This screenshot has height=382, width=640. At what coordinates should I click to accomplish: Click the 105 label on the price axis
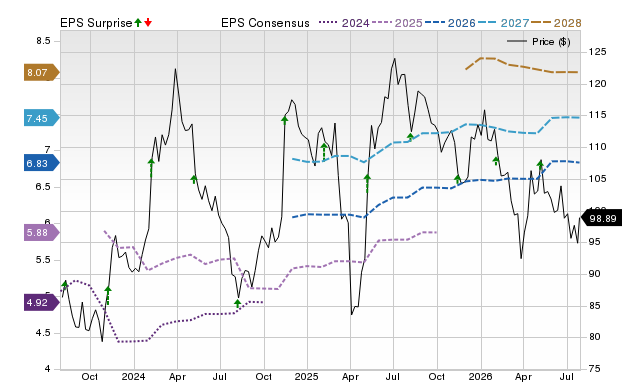pos(598,179)
